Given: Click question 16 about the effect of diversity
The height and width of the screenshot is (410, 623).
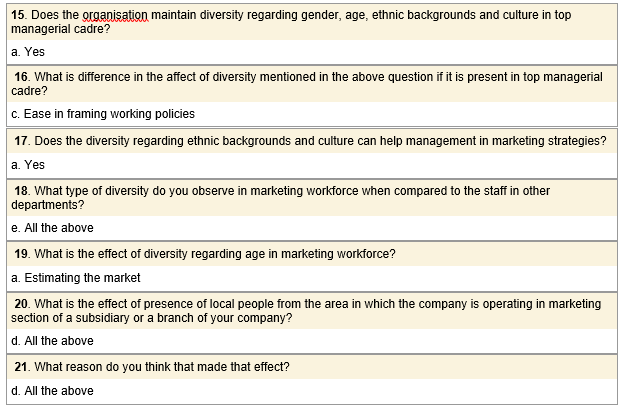Looking at the screenshot, I should click(x=310, y=84).
